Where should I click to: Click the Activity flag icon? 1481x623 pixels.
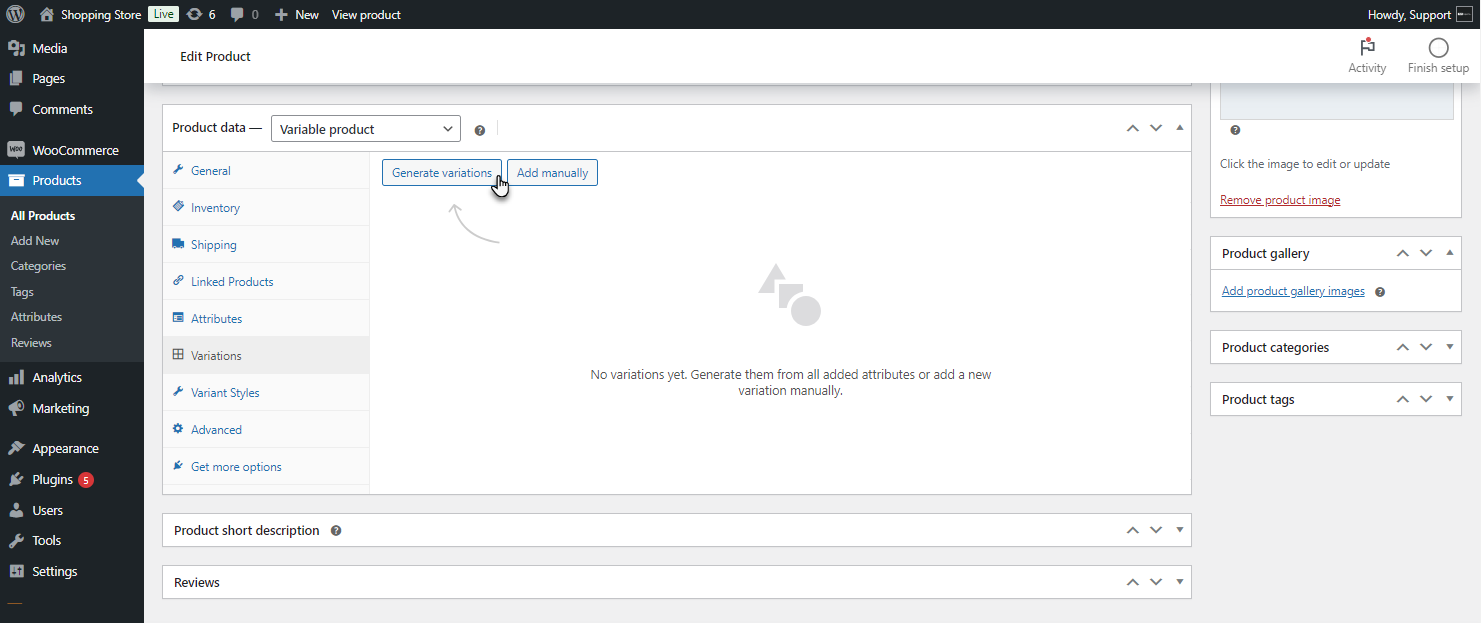1367,47
